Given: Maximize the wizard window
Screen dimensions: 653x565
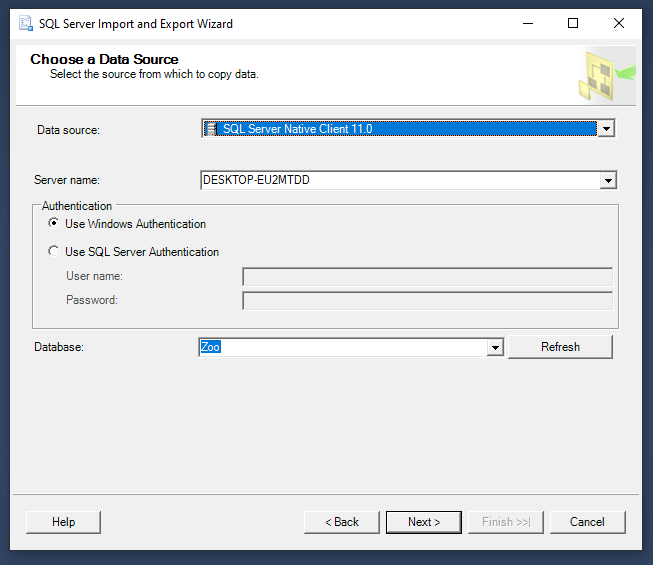Looking at the screenshot, I should click(x=573, y=23).
